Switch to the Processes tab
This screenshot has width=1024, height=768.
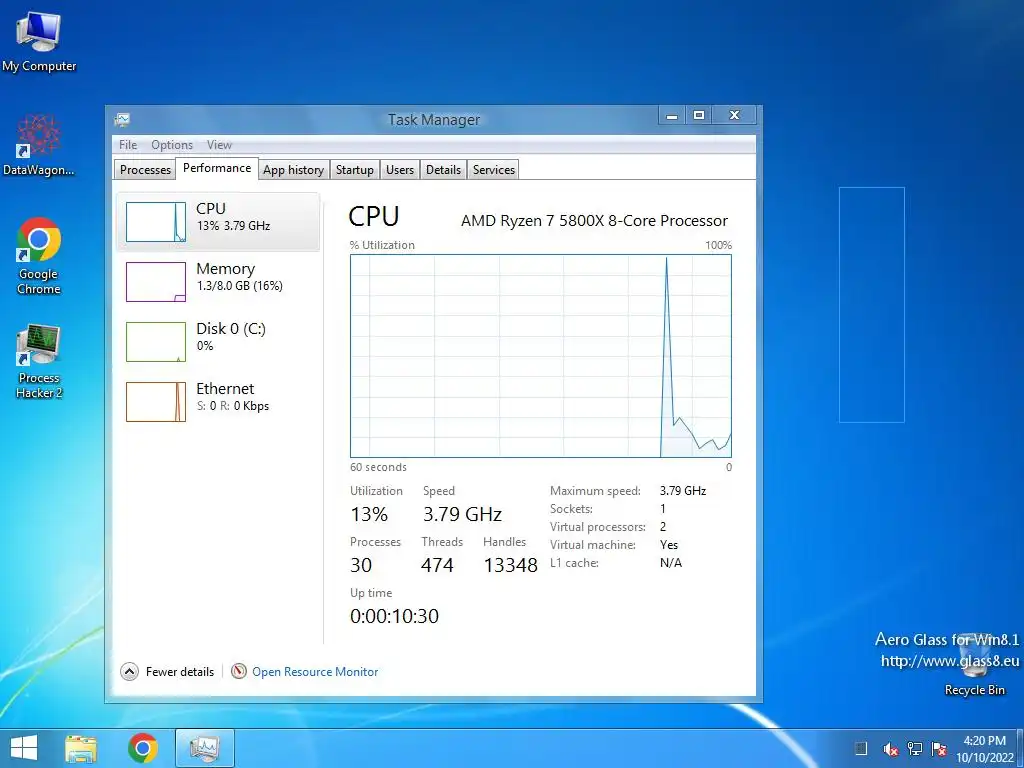(x=145, y=170)
